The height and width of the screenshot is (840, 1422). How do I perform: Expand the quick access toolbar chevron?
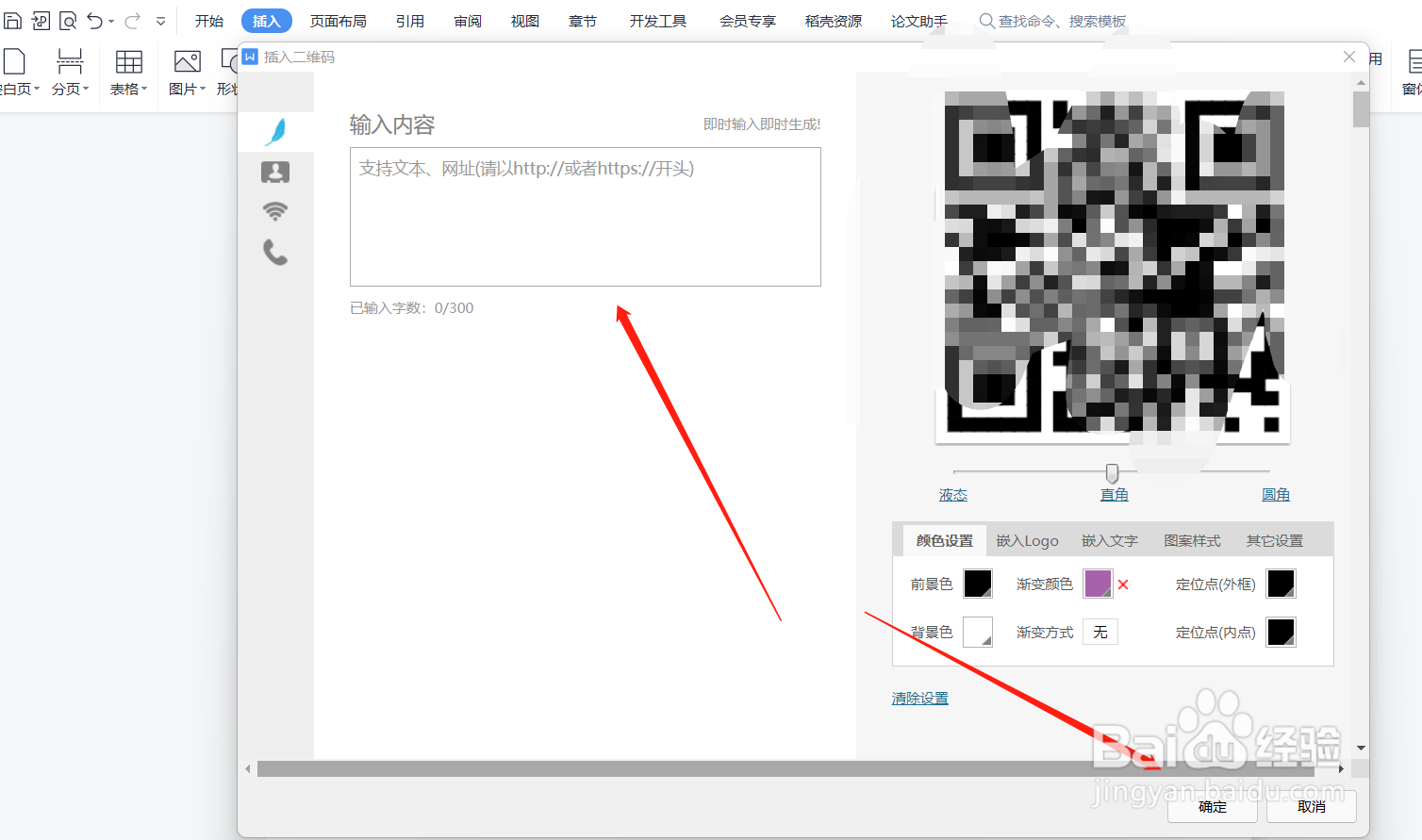(x=160, y=20)
